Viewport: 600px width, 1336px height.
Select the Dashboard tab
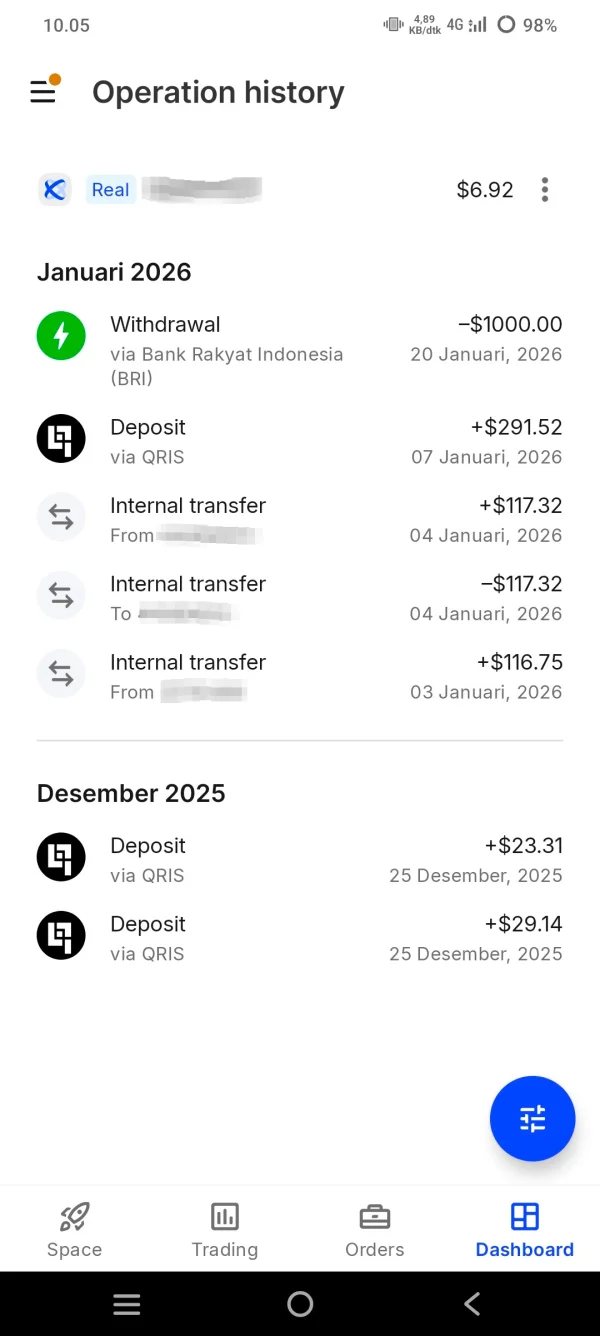(x=524, y=1229)
